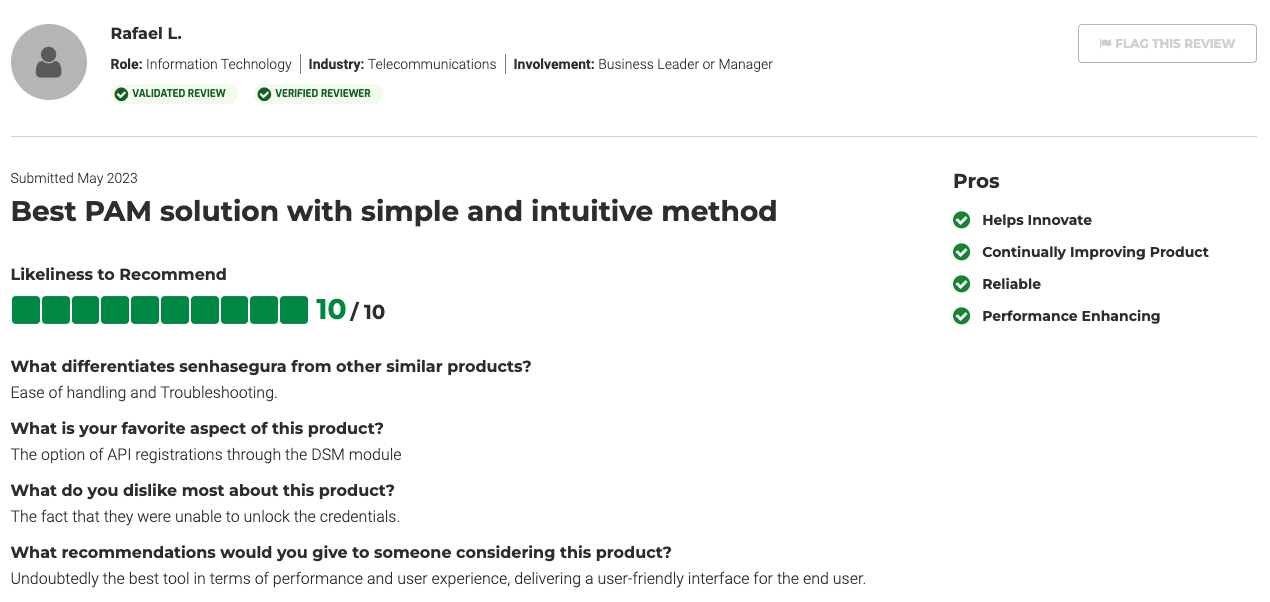
Task: Click the Validated Review checkmark icon
Action: tap(121, 94)
